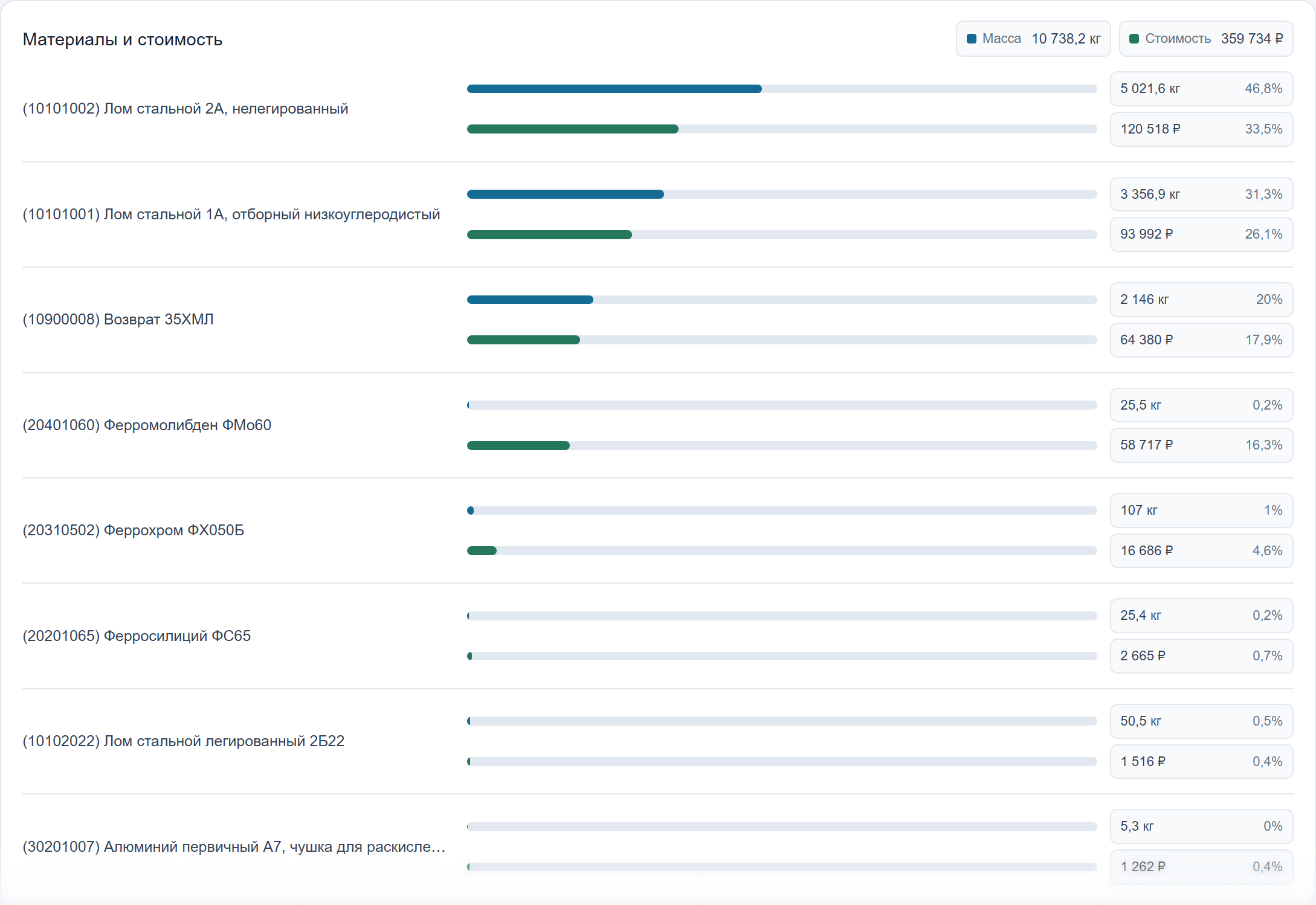1316x905 pixels.
Task: Click the 25,4 кг value box
Action: click(x=1201, y=616)
